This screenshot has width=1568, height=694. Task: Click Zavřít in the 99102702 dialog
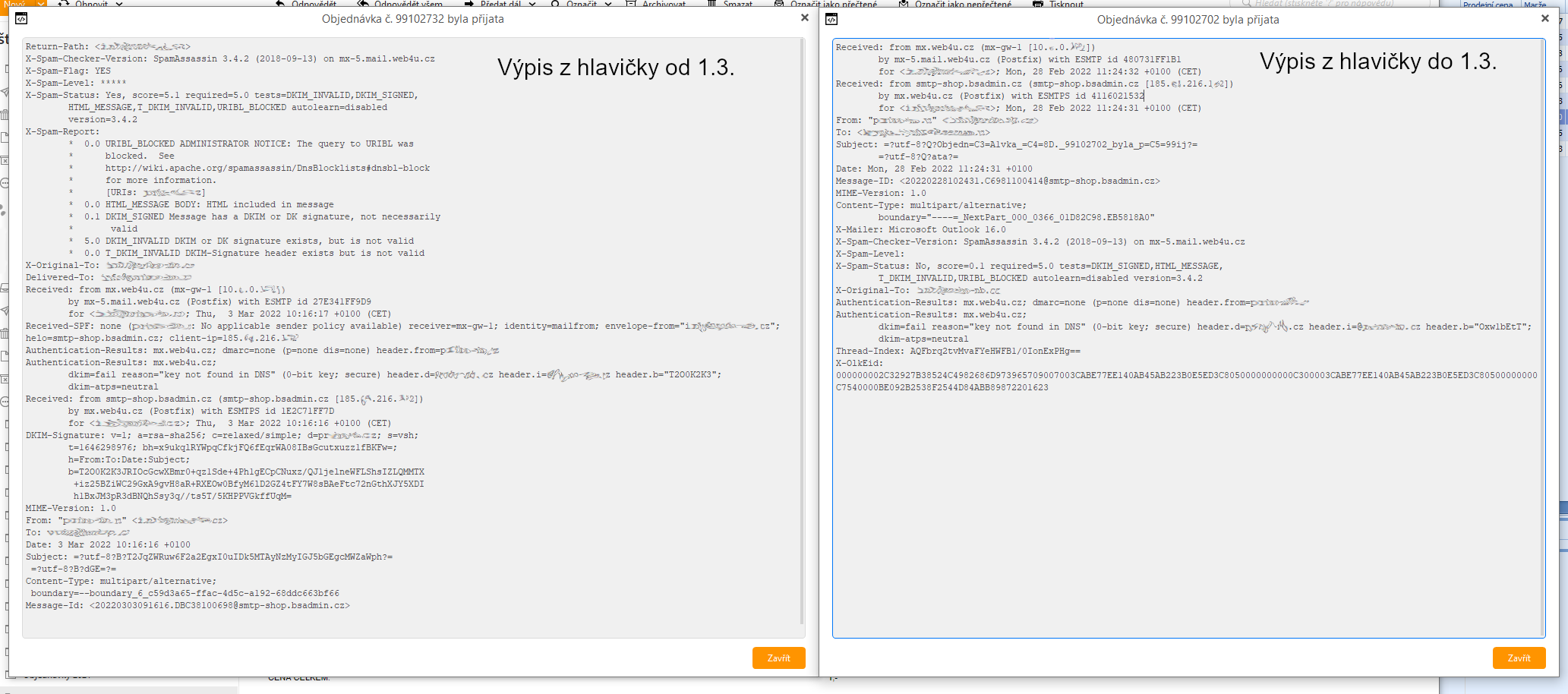(x=1519, y=658)
